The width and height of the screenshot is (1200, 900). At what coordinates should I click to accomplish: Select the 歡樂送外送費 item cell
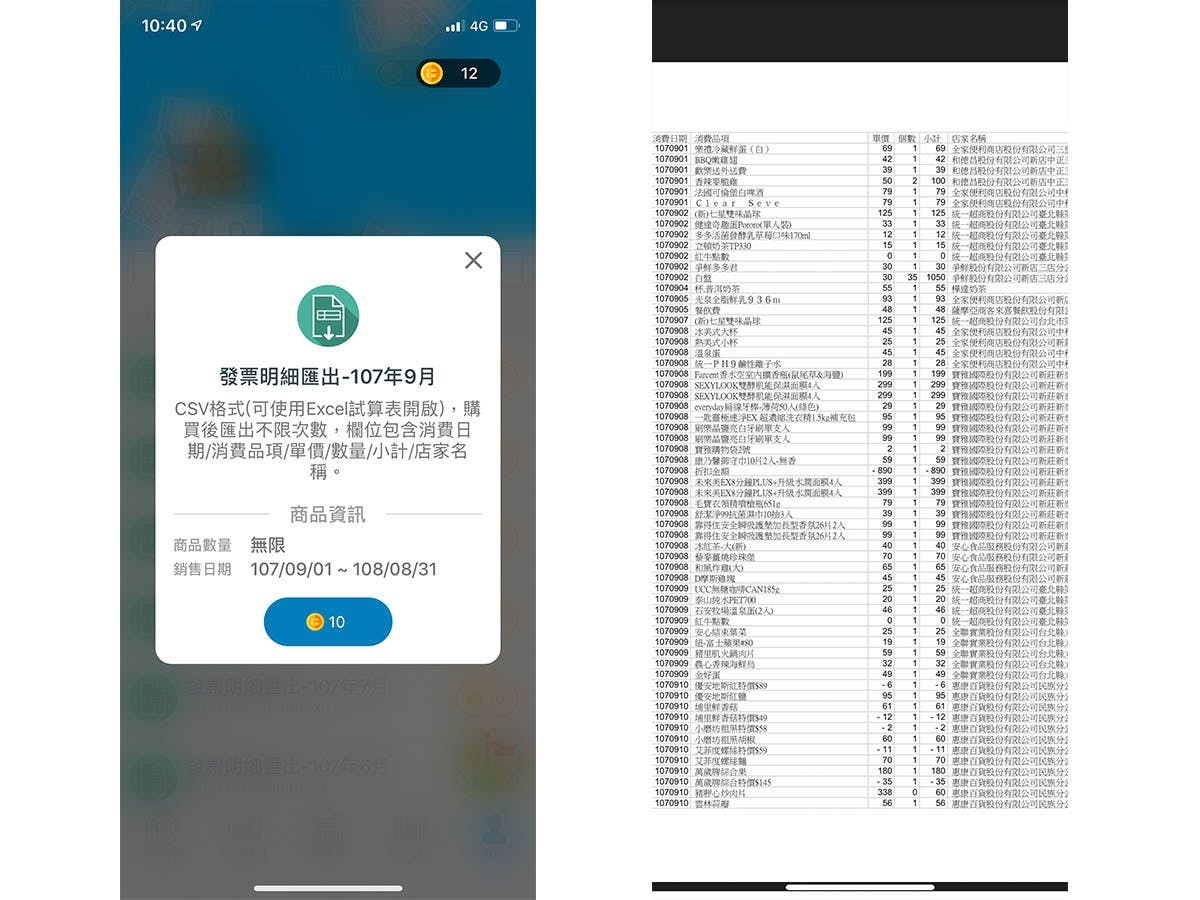pos(721,170)
